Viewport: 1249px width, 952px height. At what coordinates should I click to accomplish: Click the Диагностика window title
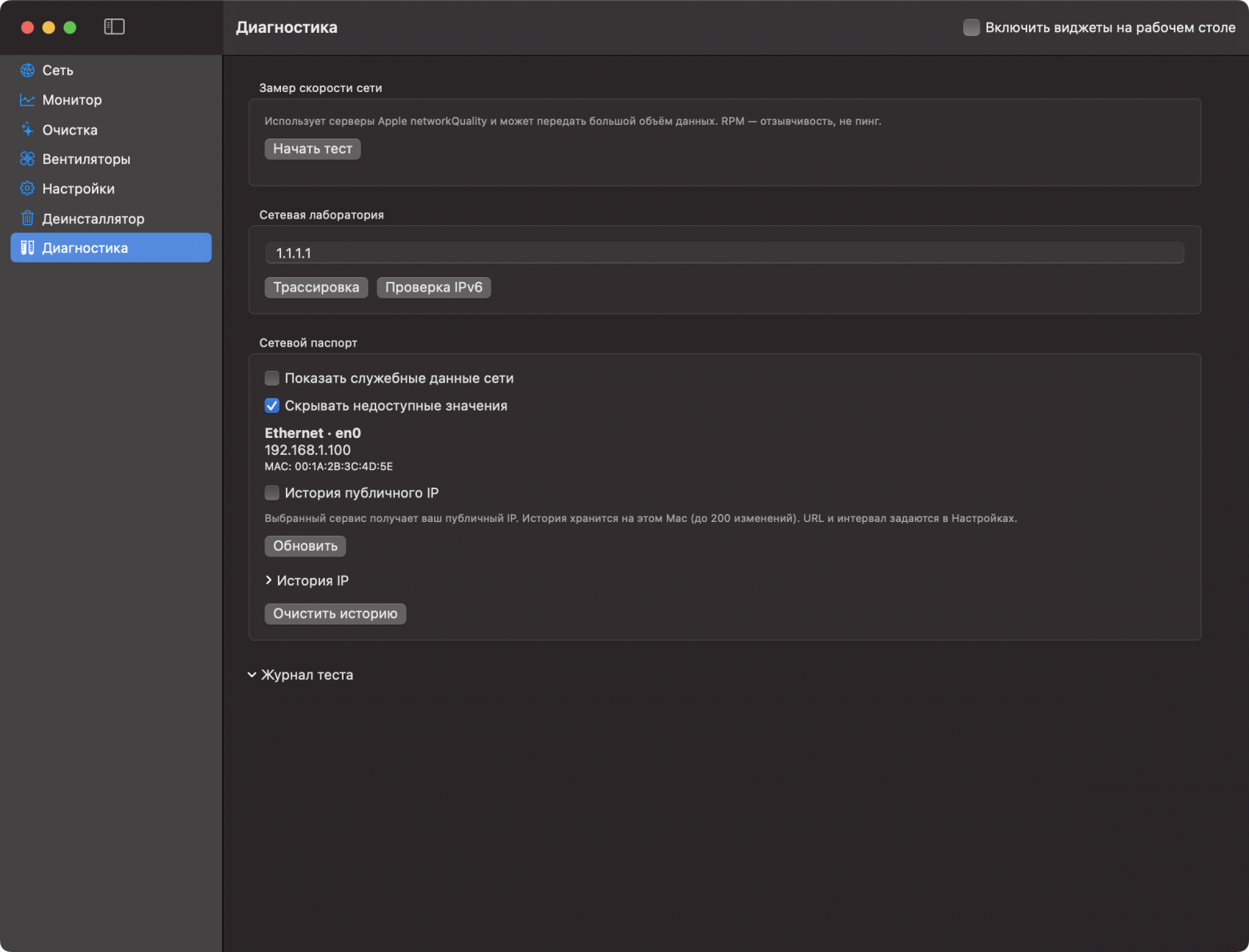287,27
